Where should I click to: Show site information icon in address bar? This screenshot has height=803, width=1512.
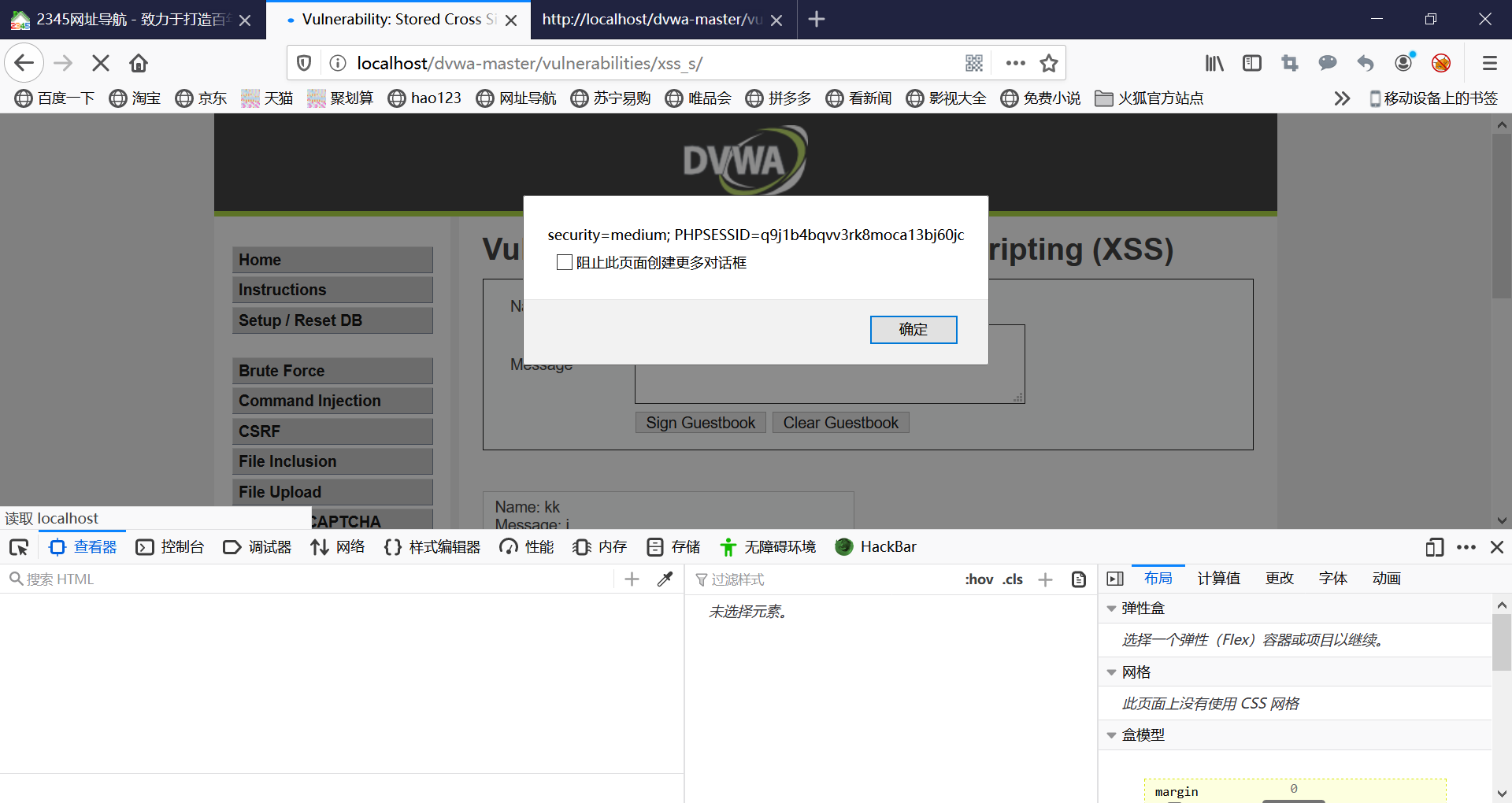[338, 63]
